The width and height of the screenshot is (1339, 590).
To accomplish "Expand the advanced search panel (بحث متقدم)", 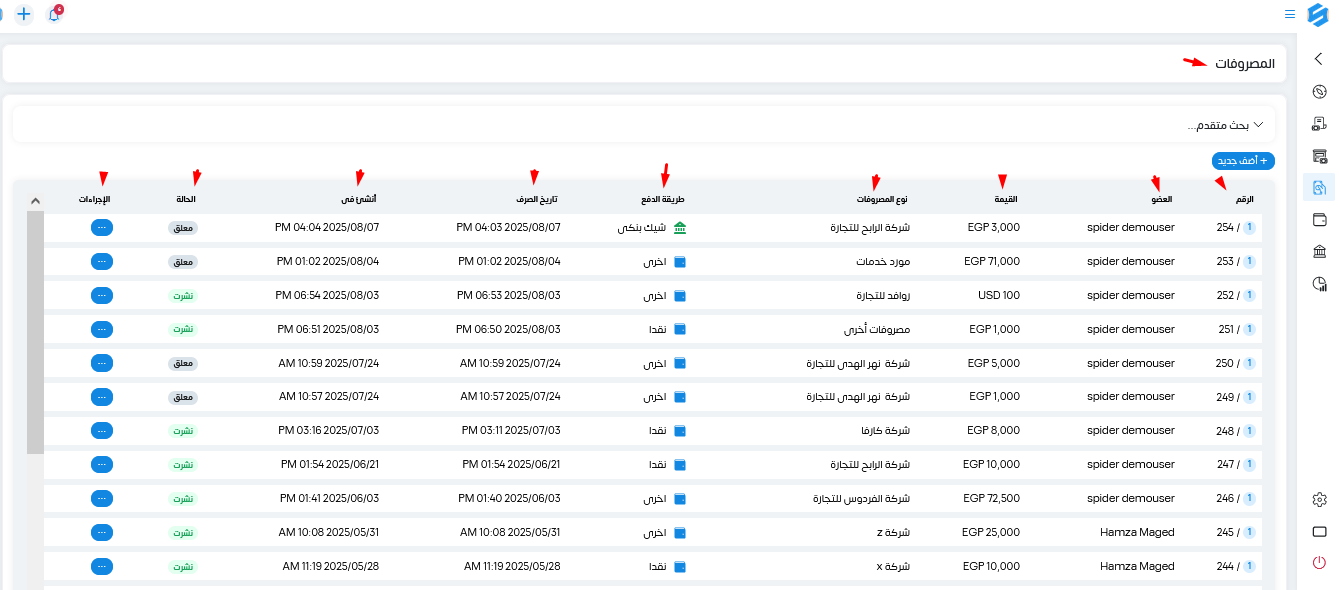I will (x=644, y=125).
